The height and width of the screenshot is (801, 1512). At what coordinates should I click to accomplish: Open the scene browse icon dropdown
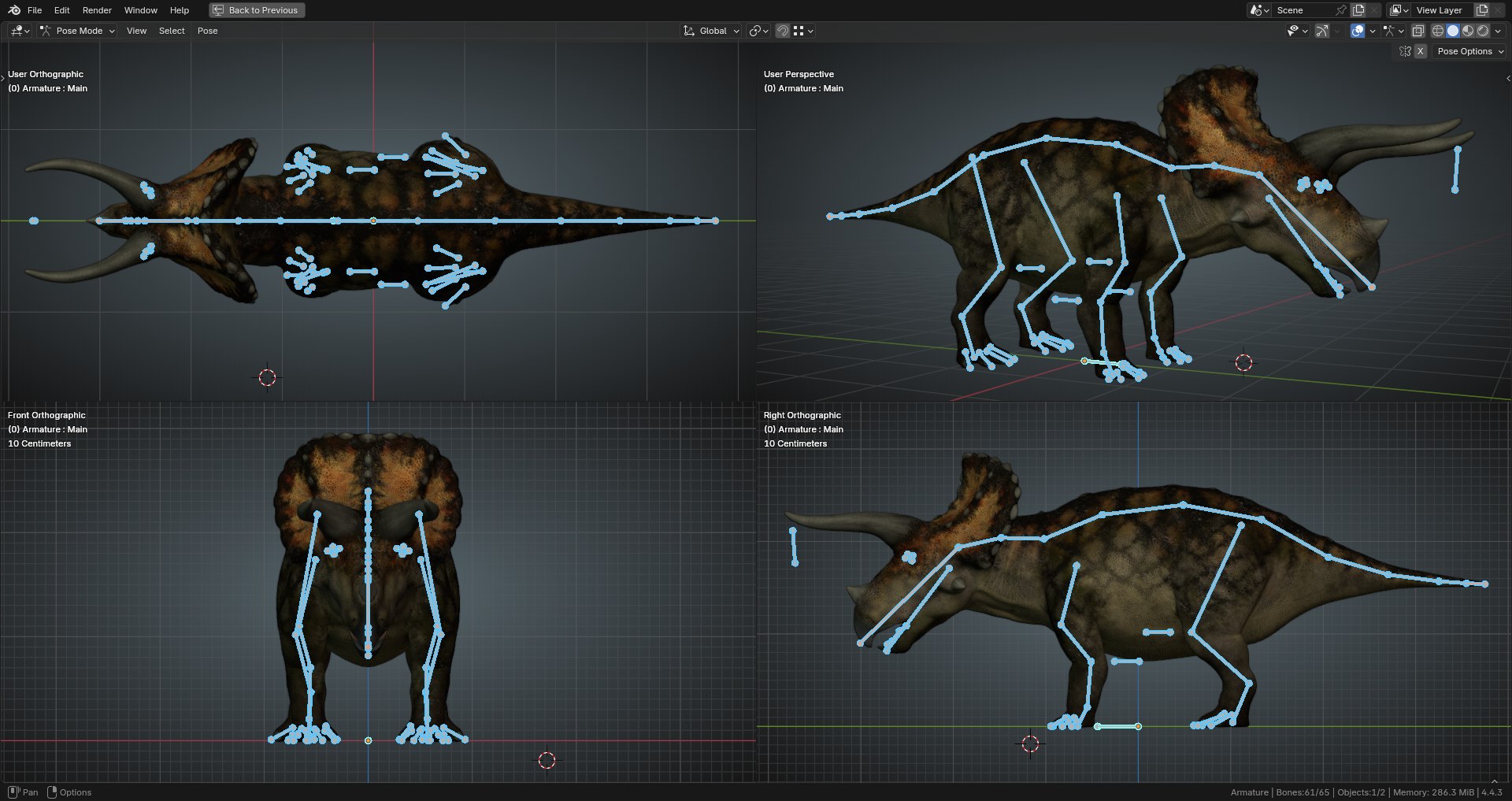click(x=1259, y=10)
